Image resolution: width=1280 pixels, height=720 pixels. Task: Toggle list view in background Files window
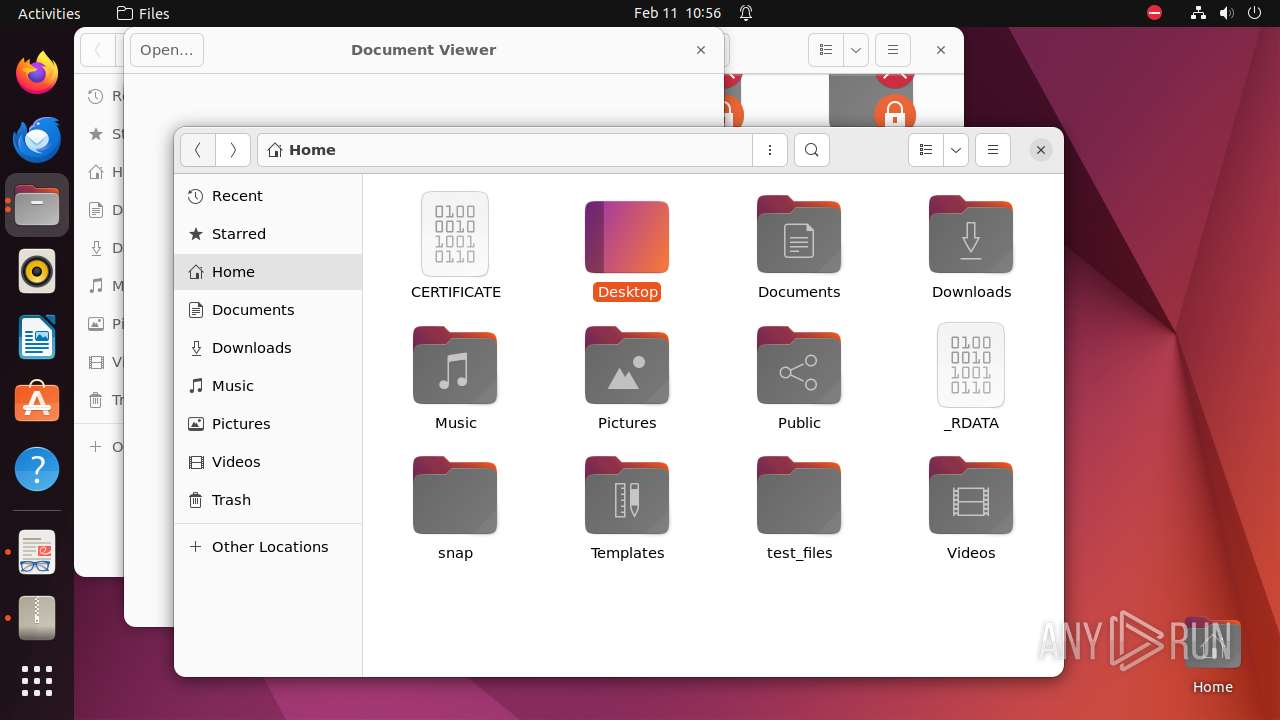pyautogui.click(x=826, y=50)
